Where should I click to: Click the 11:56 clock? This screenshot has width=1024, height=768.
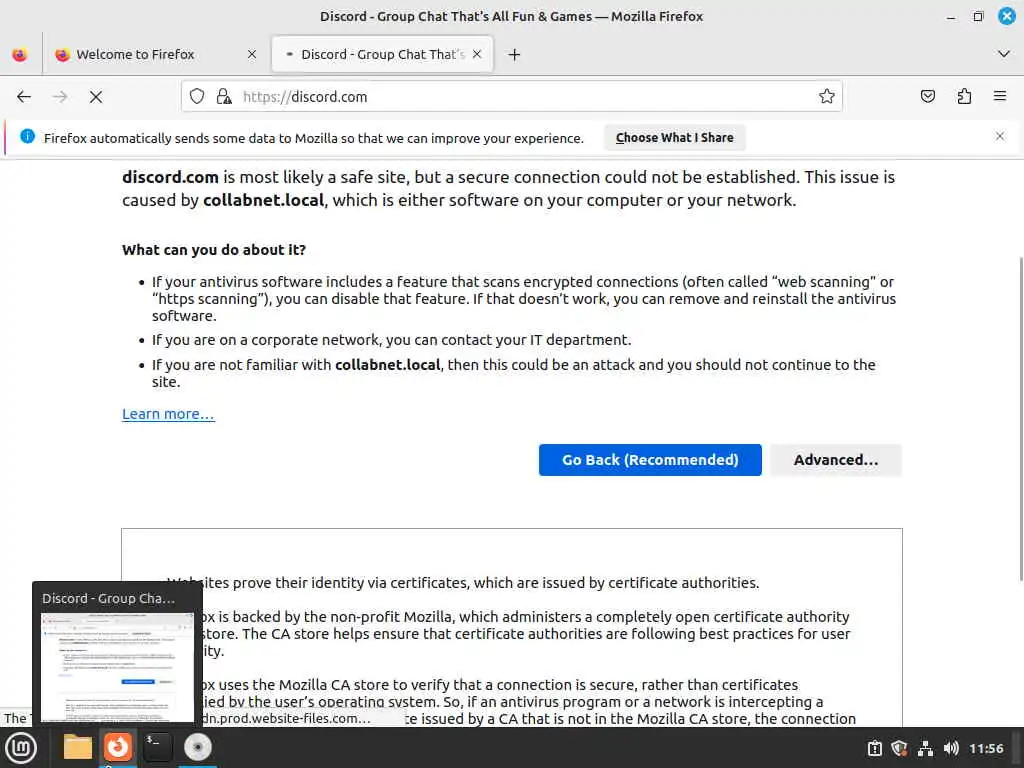(x=986, y=748)
